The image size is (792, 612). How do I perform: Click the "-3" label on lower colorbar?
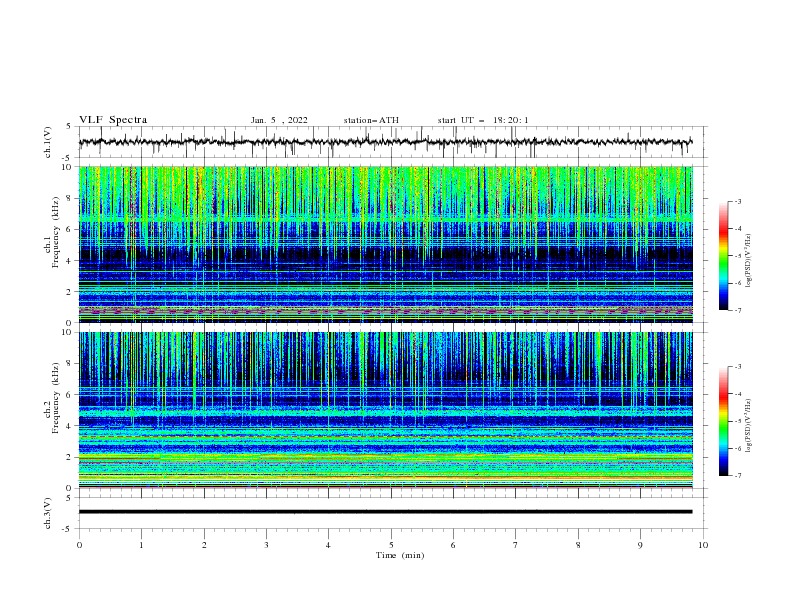click(x=738, y=367)
